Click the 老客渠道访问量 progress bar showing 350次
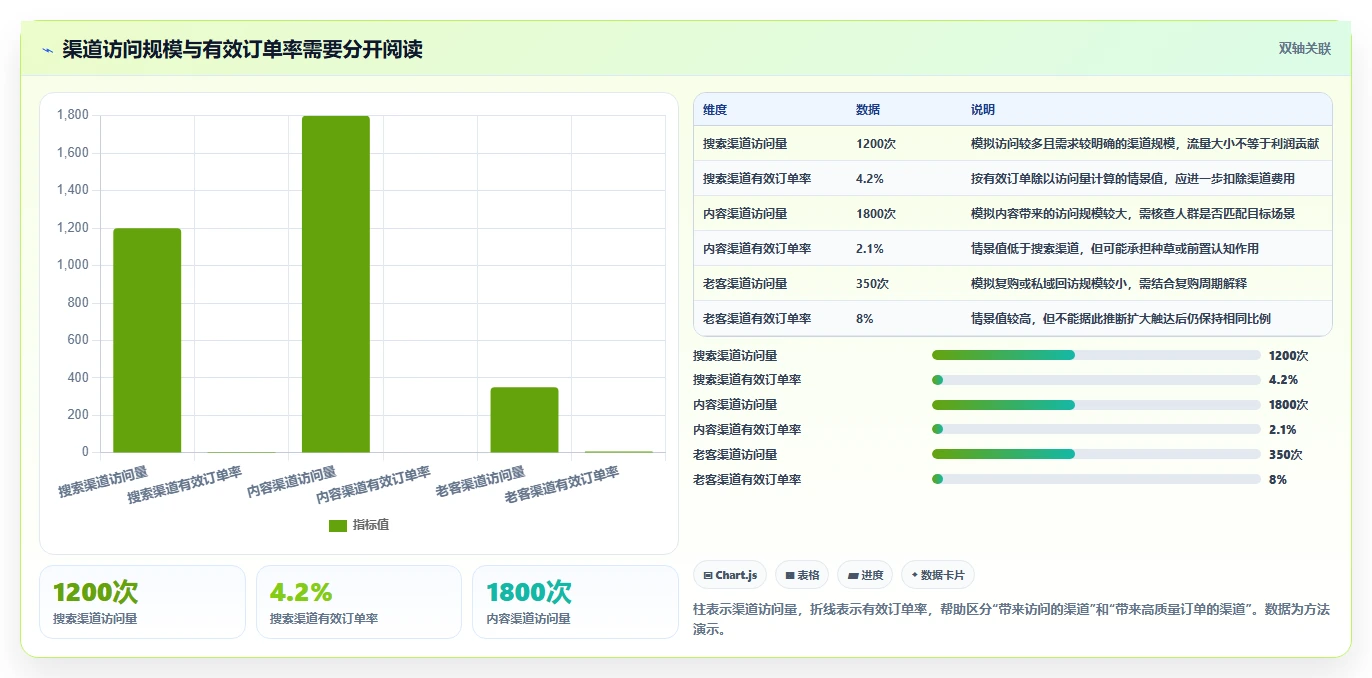The height and width of the screenshot is (678, 1372). (x=1096, y=455)
